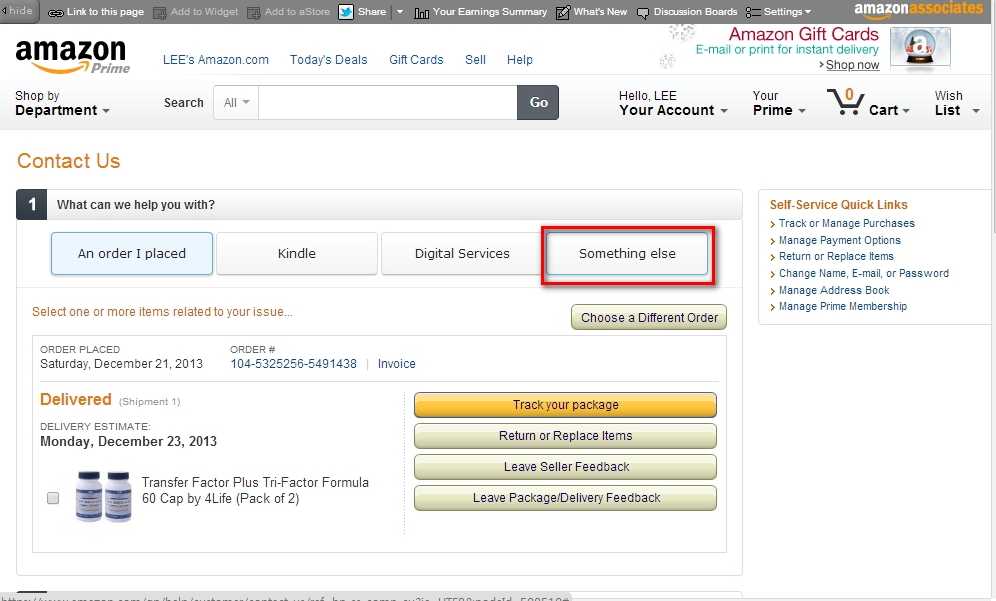The image size is (996, 601).
Task: Open Manage Payment Options quick link
Action: click(839, 240)
